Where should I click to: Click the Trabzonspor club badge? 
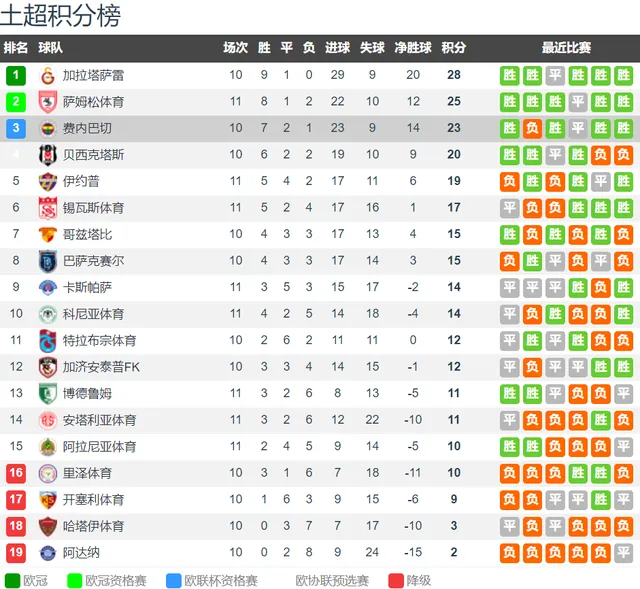pyautogui.click(x=48, y=341)
